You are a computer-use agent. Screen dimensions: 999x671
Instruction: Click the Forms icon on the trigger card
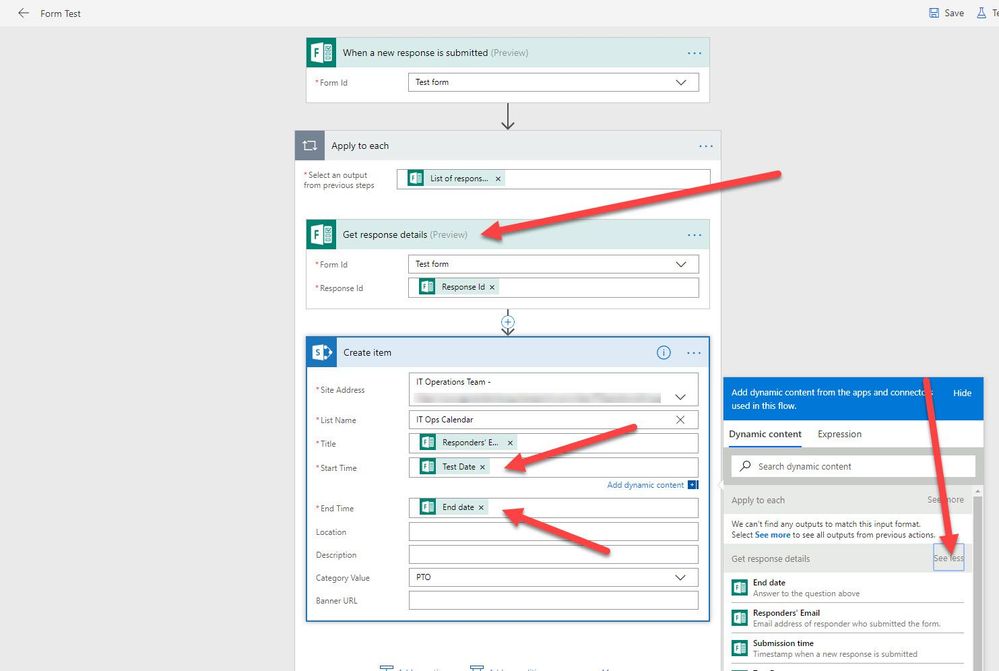click(x=321, y=52)
